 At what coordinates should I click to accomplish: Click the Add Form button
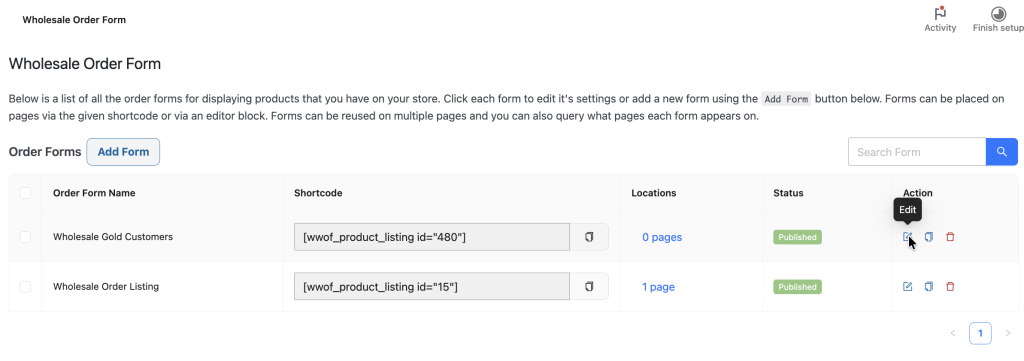point(123,152)
